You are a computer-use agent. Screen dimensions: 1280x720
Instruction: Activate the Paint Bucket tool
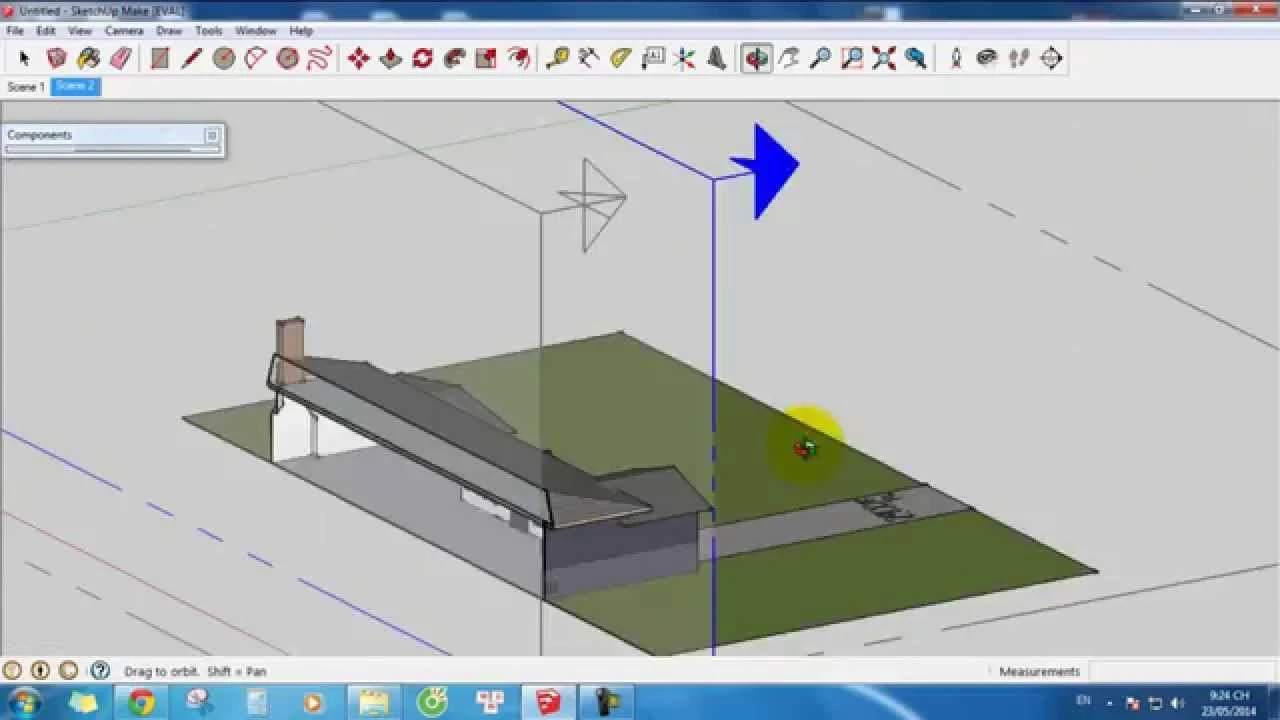point(88,59)
